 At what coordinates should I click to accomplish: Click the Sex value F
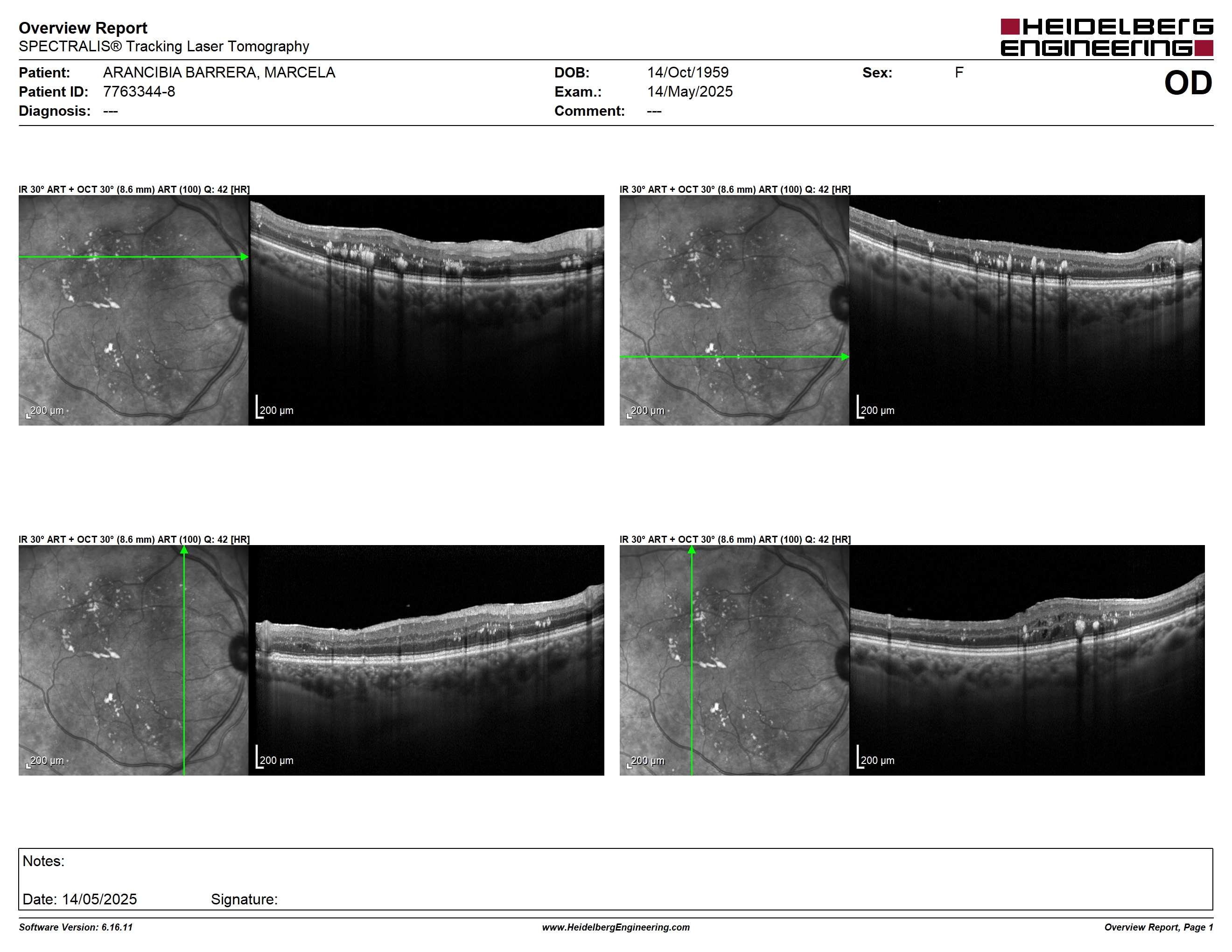(959, 73)
